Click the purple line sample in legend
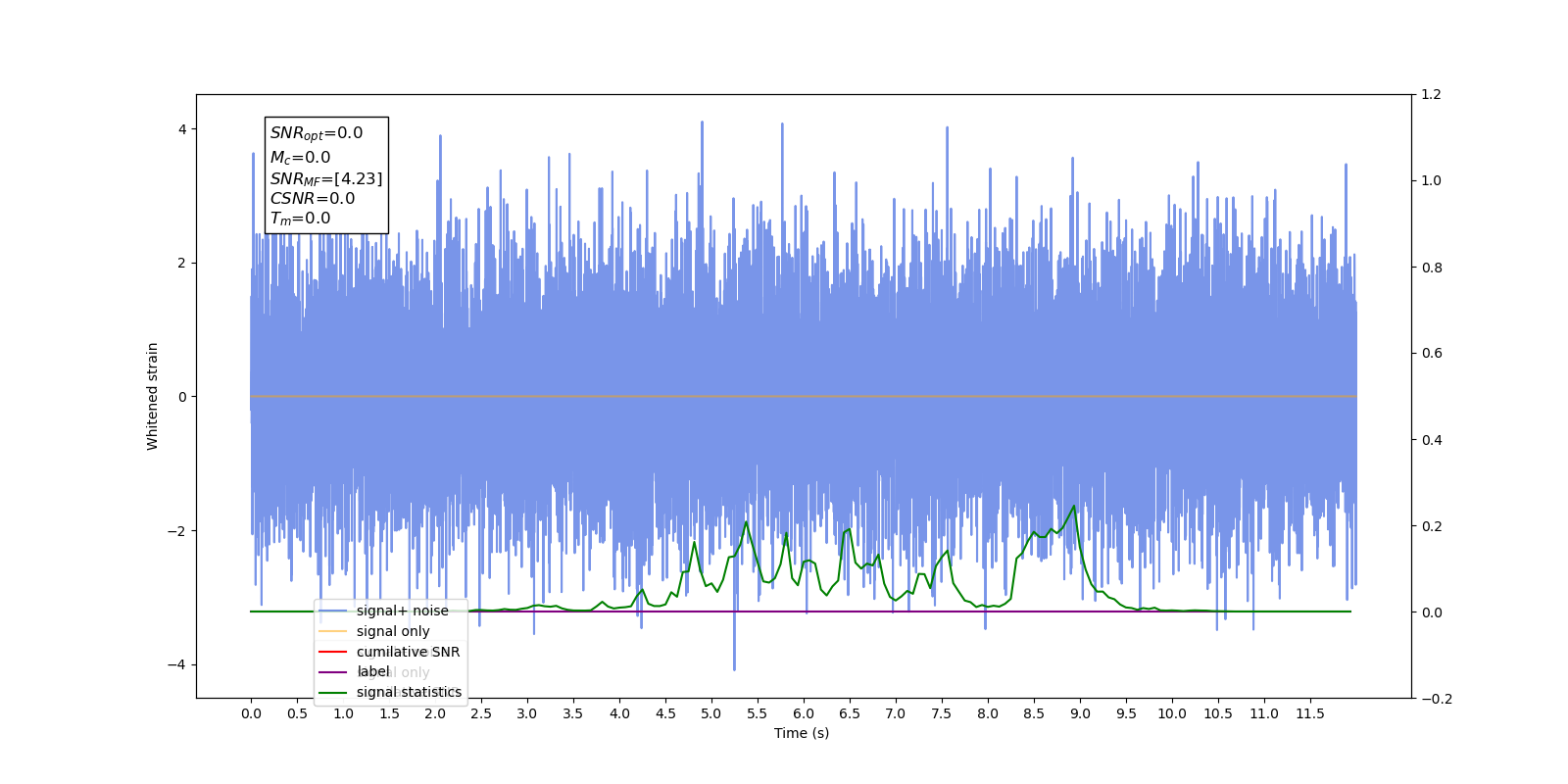Image resolution: width=1568 pixels, height=784 pixels. coord(333,672)
